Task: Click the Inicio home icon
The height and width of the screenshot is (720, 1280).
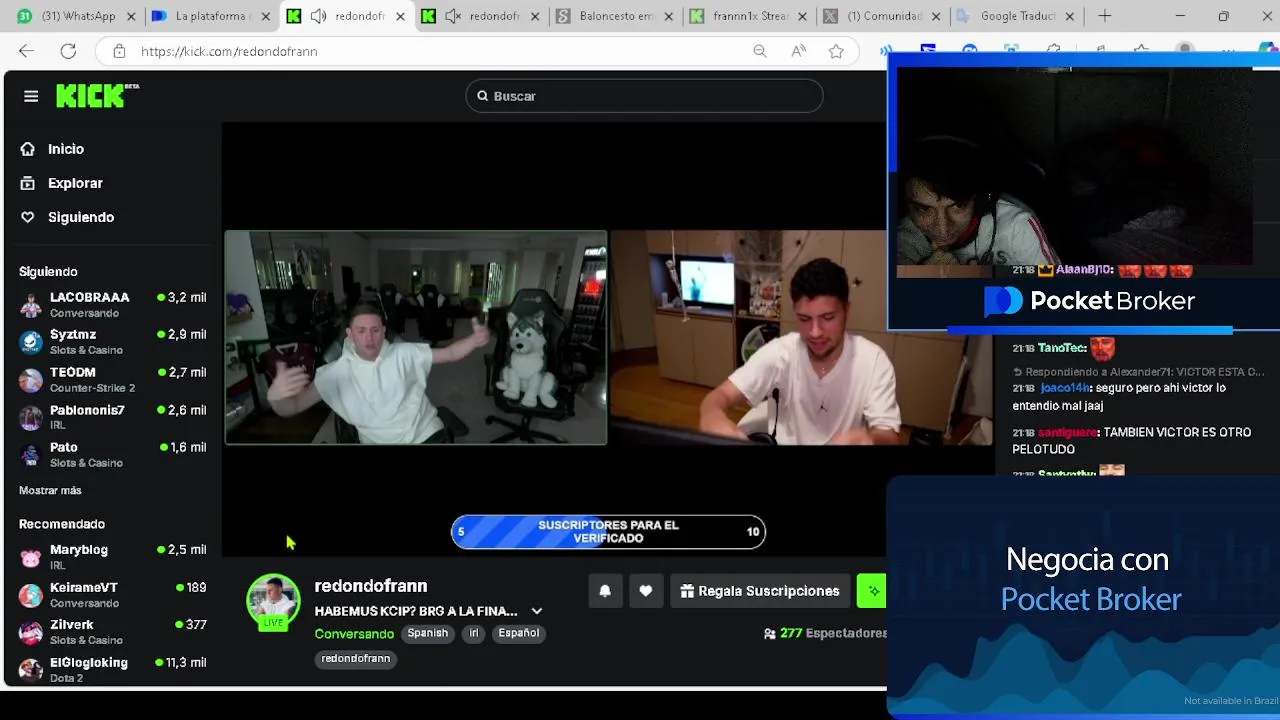Action: [28, 149]
